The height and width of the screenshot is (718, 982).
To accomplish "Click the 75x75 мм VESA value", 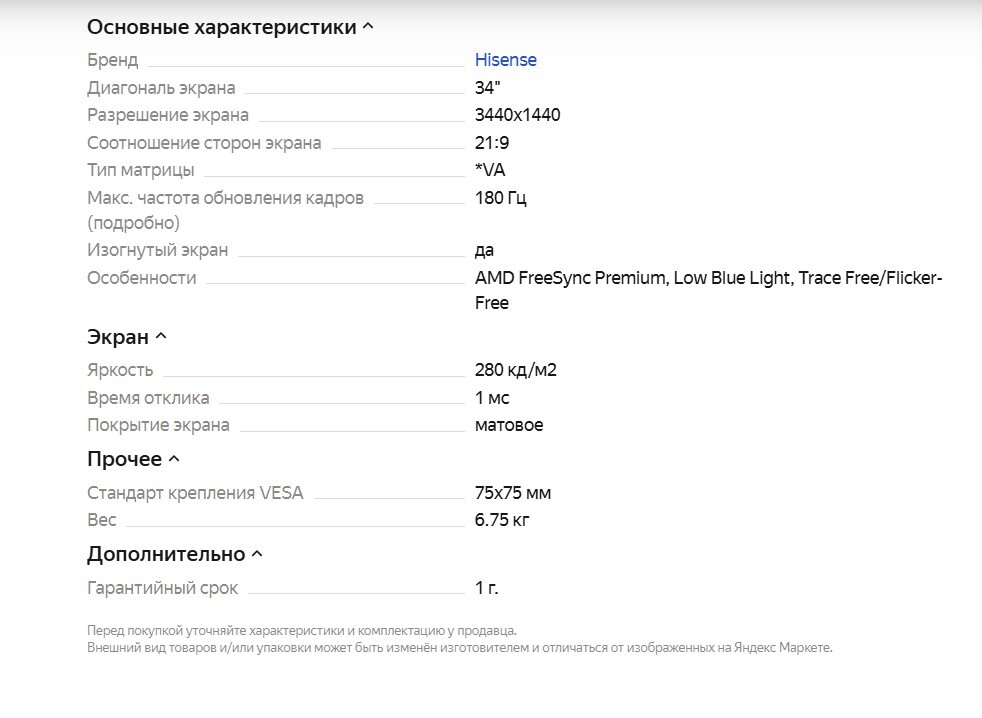I will 512,493.
